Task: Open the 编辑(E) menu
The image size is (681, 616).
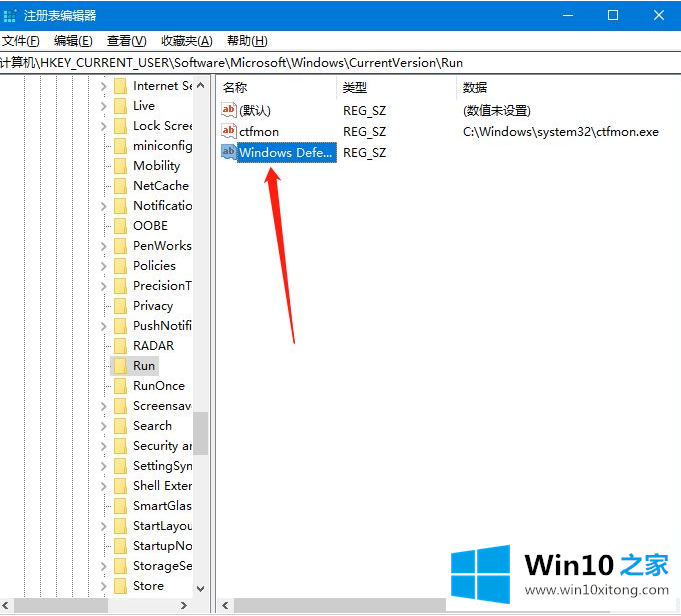Action: [x=73, y=41]
